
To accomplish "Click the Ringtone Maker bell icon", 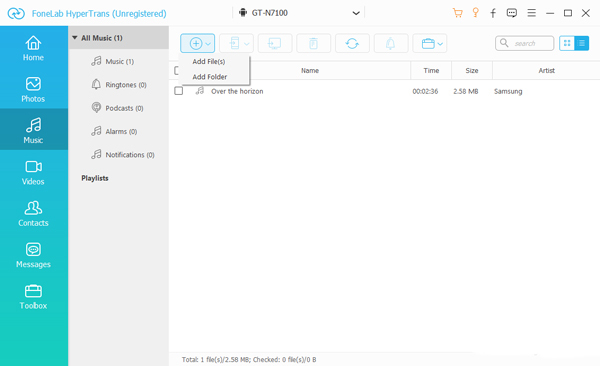I will coord(391,43).
